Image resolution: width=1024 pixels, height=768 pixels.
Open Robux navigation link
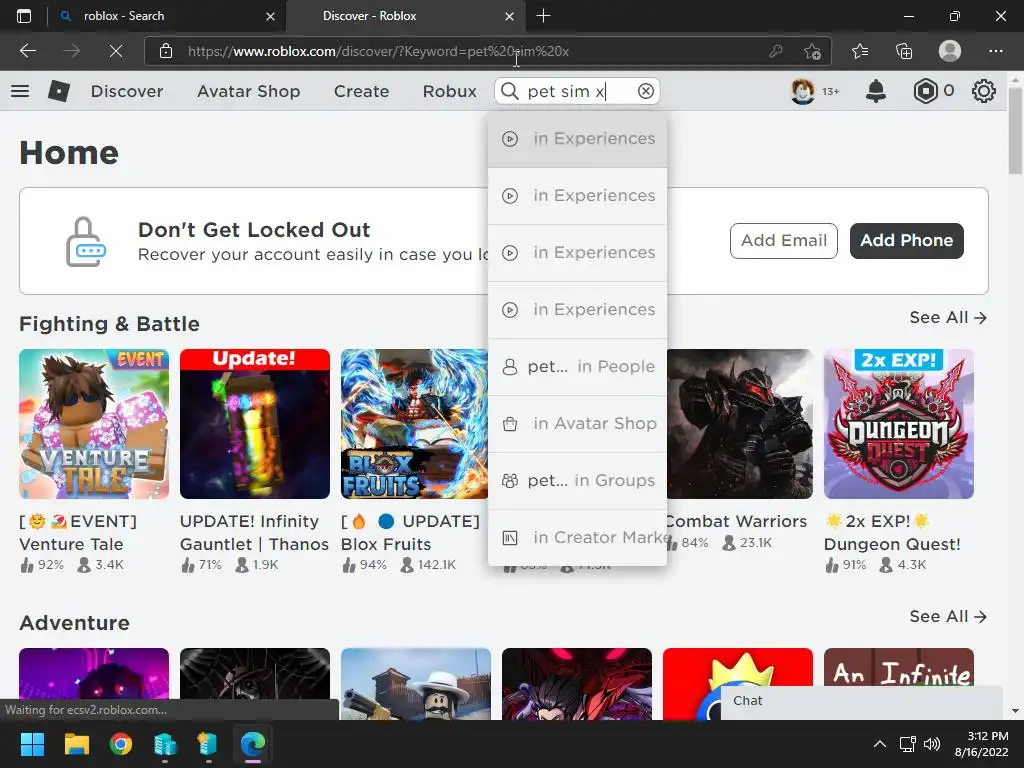(449, 91)
